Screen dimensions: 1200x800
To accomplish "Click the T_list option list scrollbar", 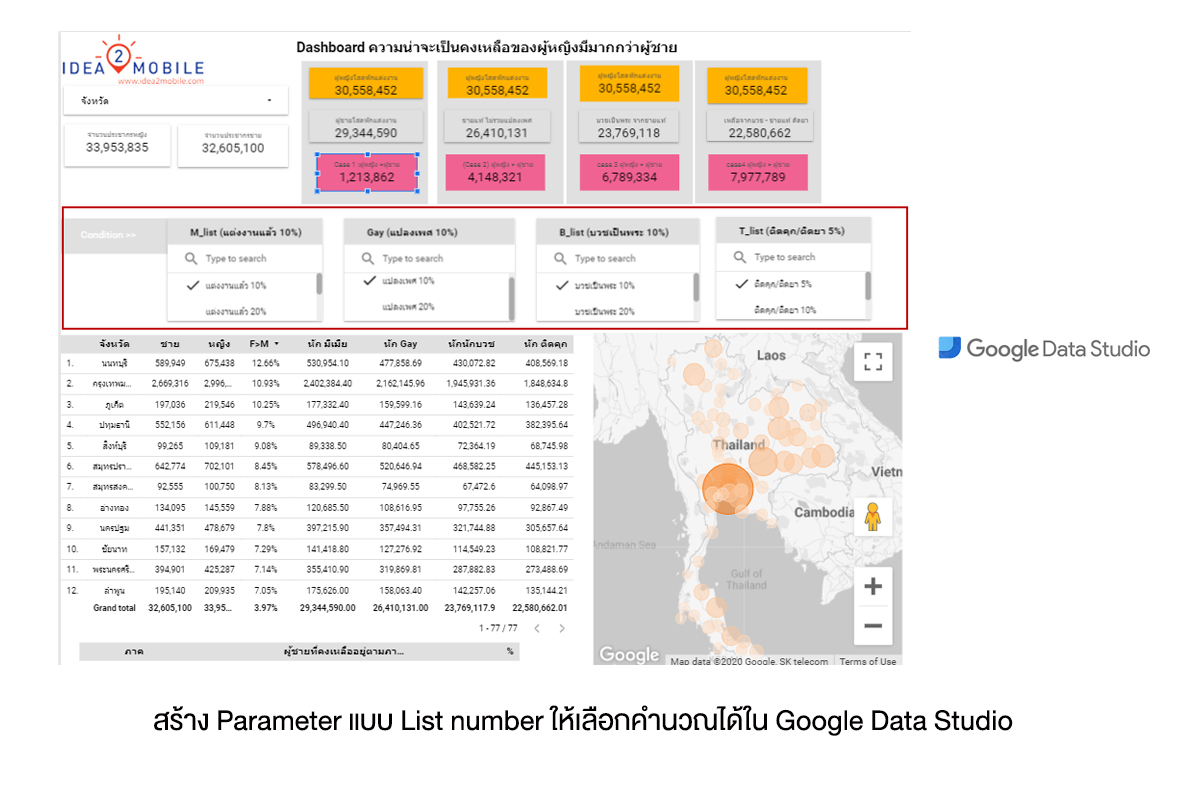I will click(867, 285).
